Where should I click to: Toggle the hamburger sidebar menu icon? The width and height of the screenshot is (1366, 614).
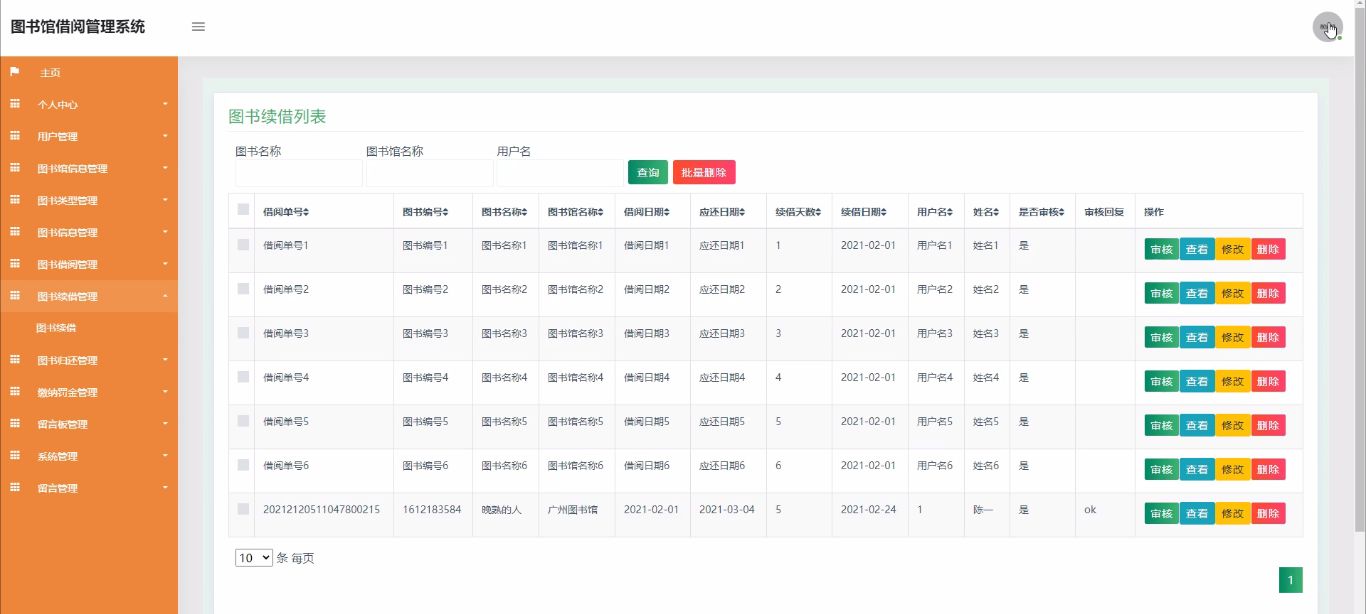click(x=198, y=27)
